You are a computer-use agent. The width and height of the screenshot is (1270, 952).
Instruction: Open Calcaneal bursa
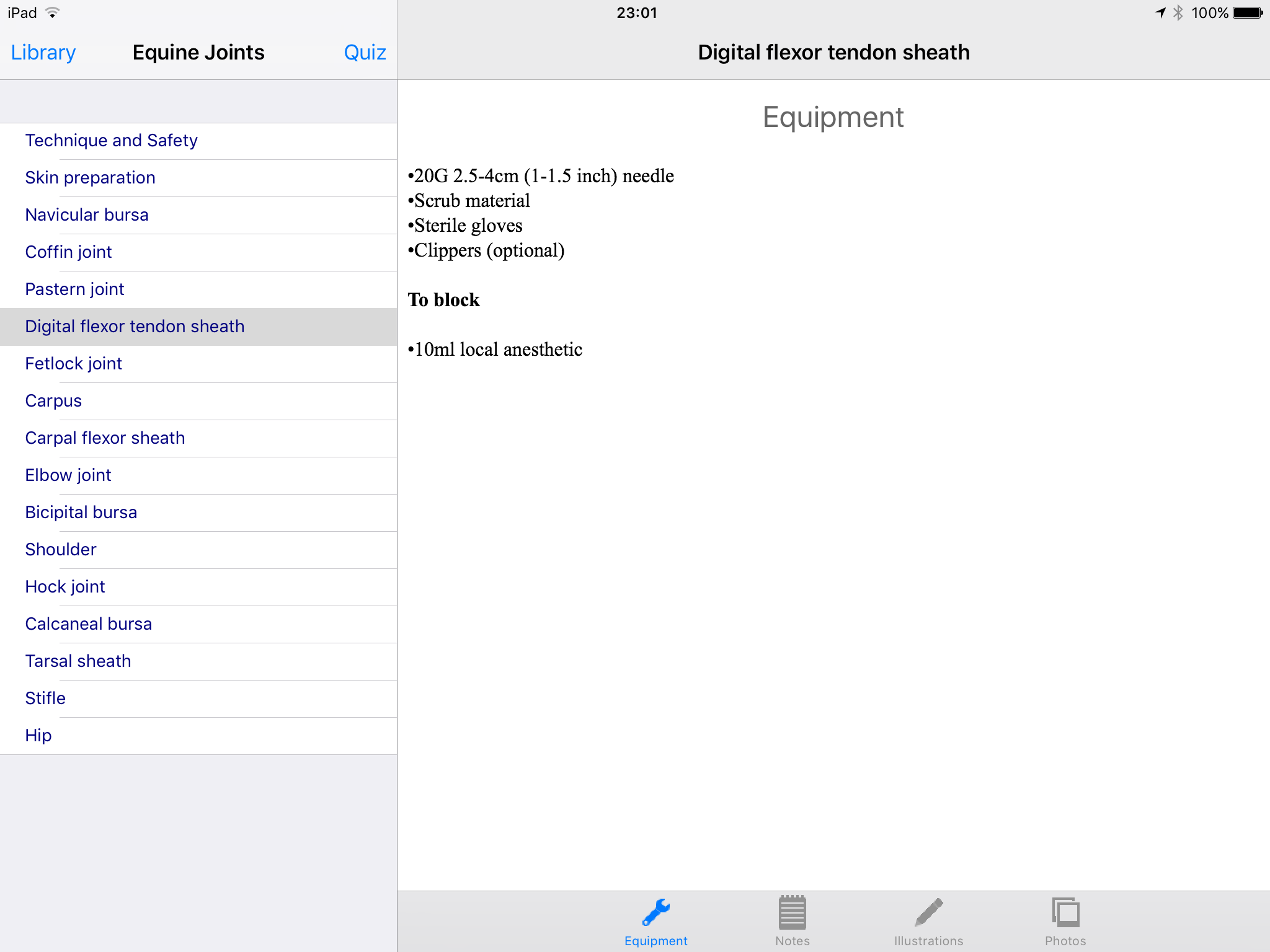(x=198, y=624)
